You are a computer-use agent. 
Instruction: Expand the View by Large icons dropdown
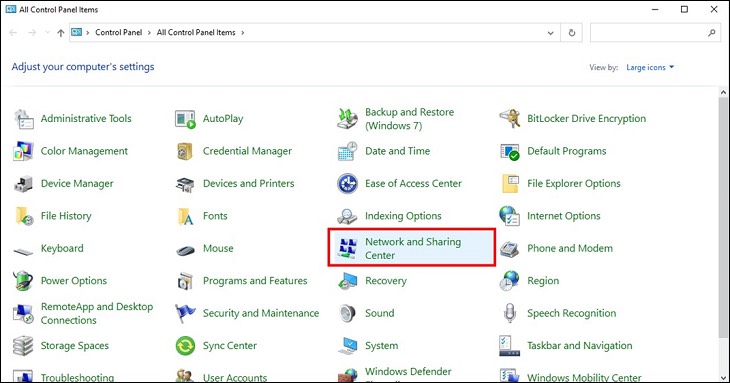tap(650, 67)
